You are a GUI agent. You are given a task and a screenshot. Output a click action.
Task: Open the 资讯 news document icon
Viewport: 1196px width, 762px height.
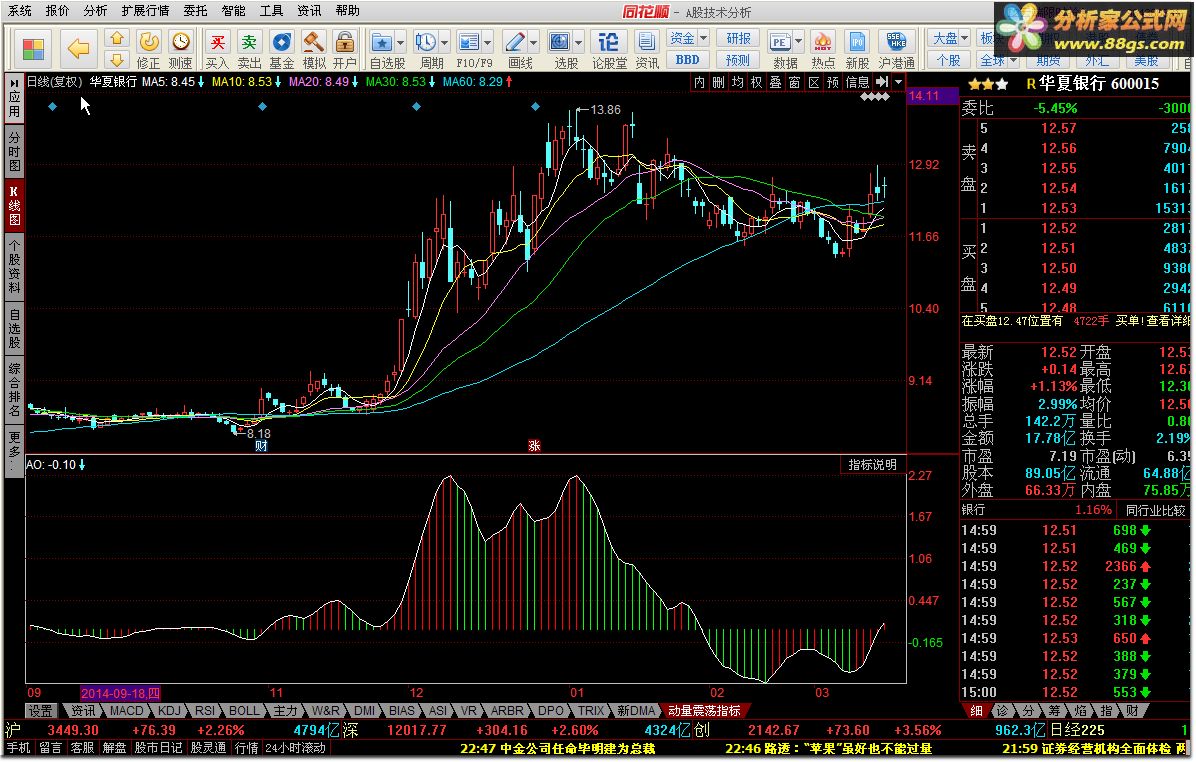click(647, 42)
